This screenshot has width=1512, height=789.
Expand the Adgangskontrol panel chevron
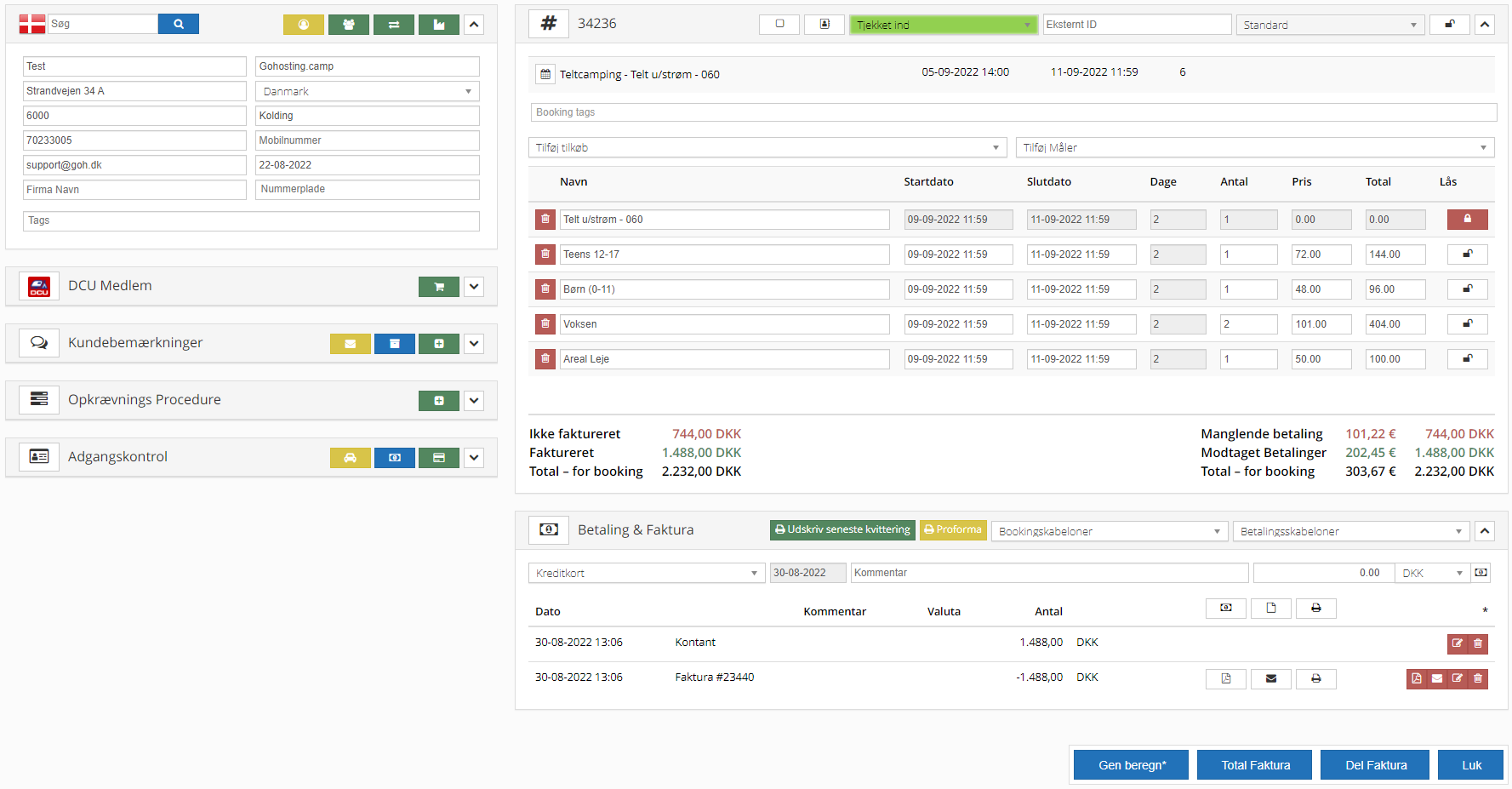pos(474,458)
